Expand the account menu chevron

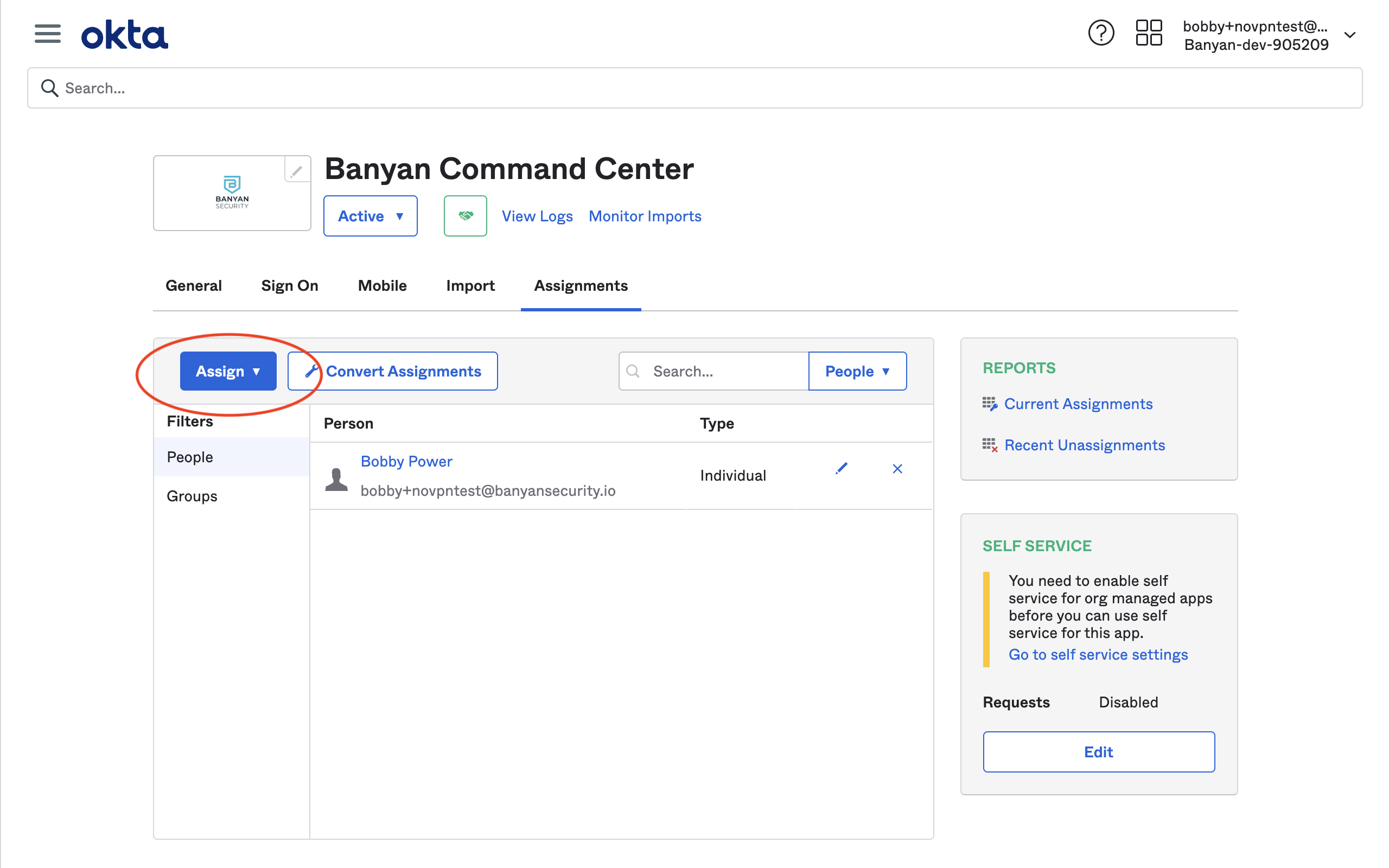point(1350,35)
